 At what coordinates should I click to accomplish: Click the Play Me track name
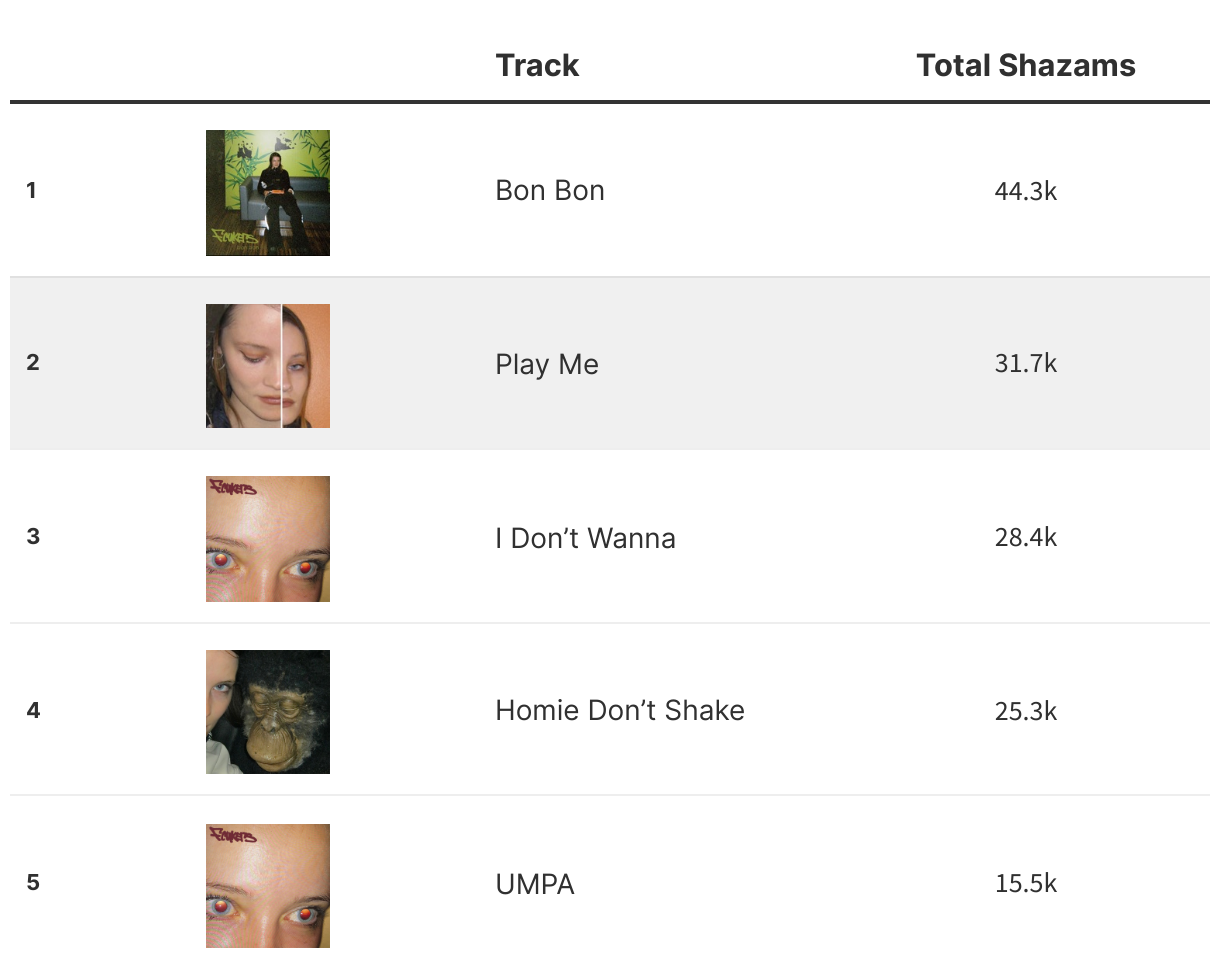coord(547,364)
